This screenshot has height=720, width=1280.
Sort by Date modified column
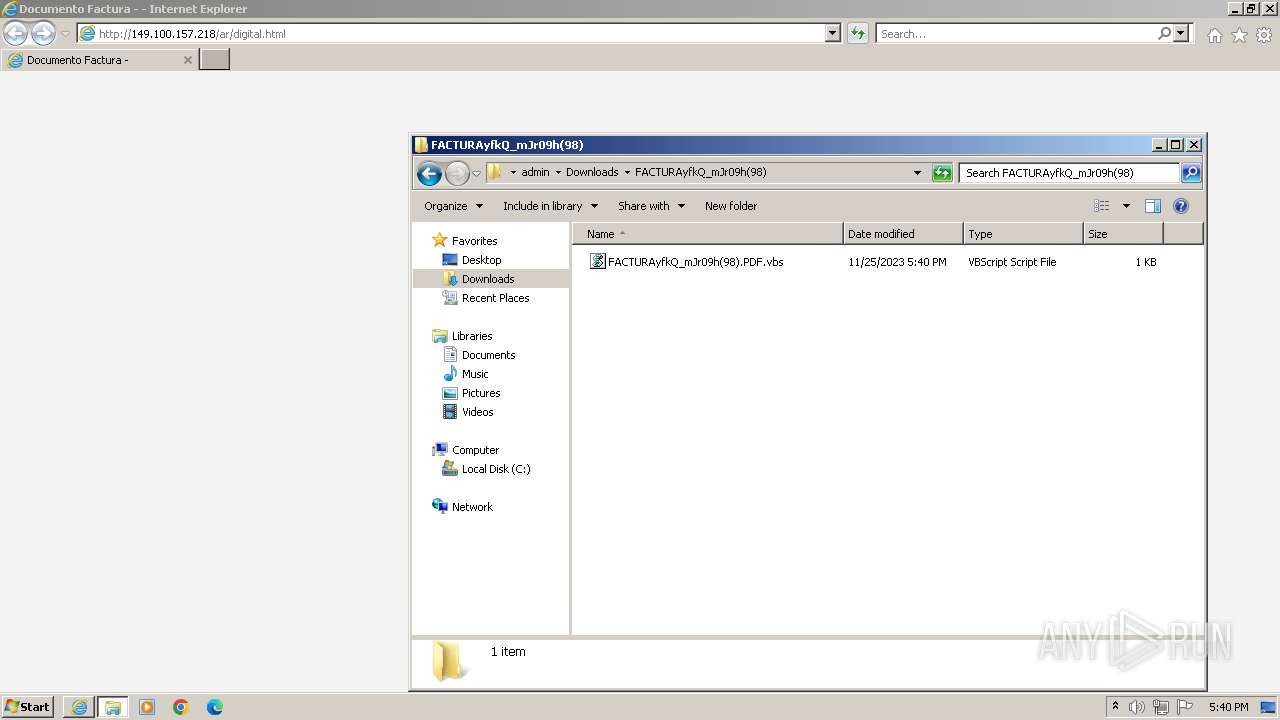903,234
